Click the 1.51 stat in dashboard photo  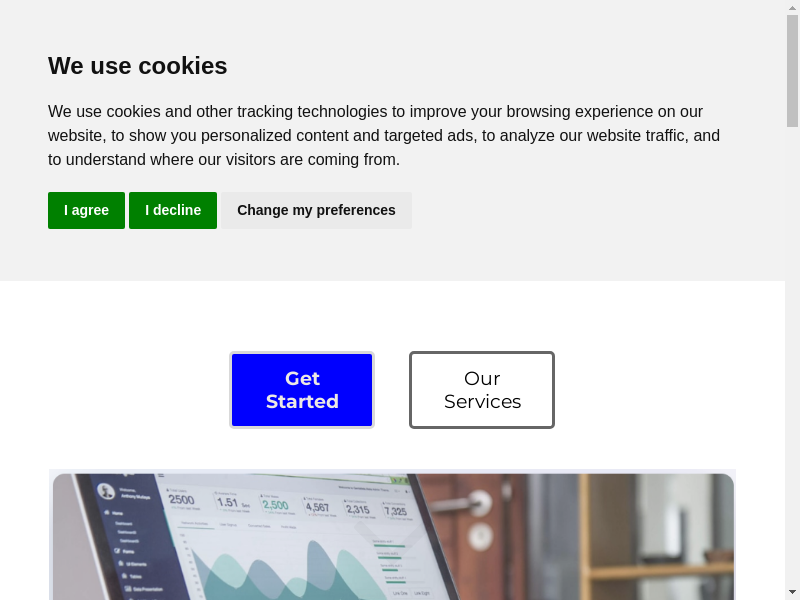coord(229,502)
